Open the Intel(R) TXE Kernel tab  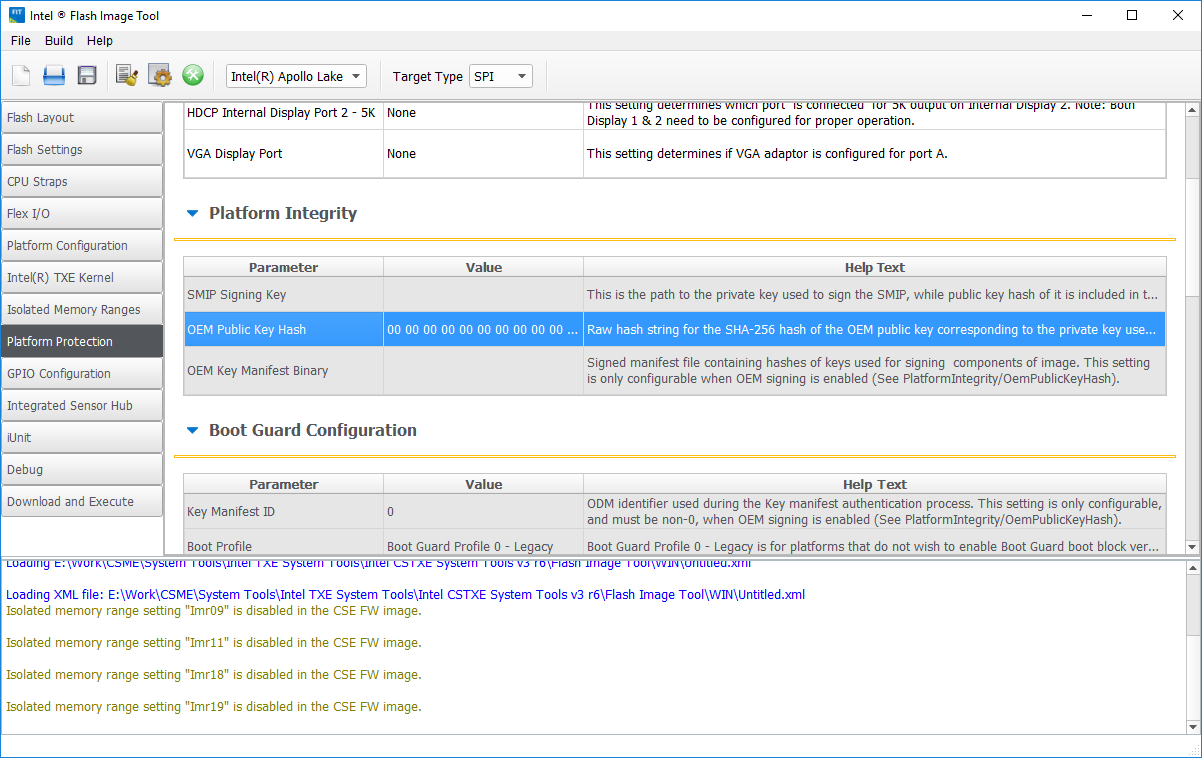pyautogui.click(x=82, y=278)
